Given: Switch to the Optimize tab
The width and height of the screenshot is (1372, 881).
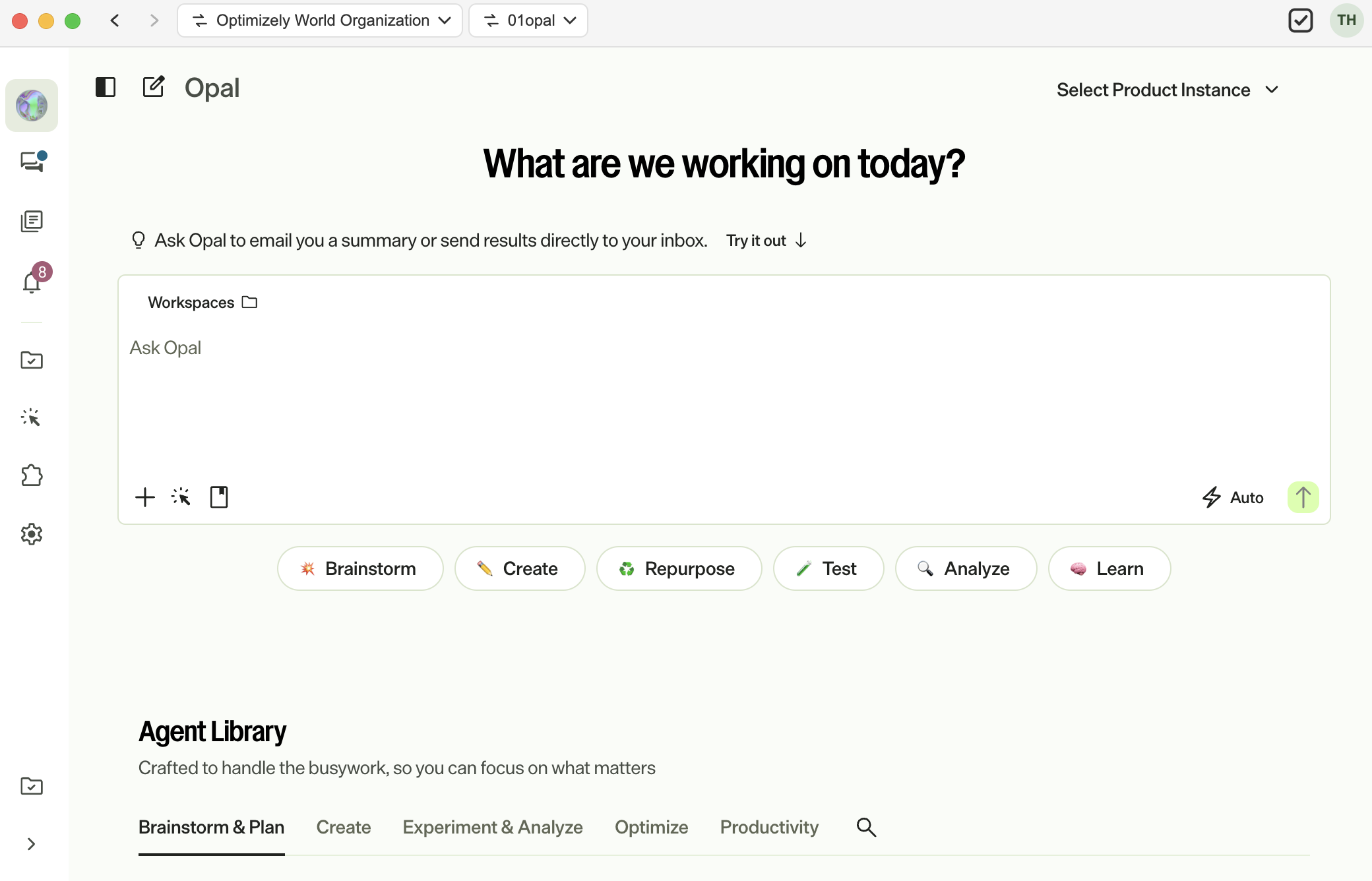Looking at the screenshot, I should (652, 827).
